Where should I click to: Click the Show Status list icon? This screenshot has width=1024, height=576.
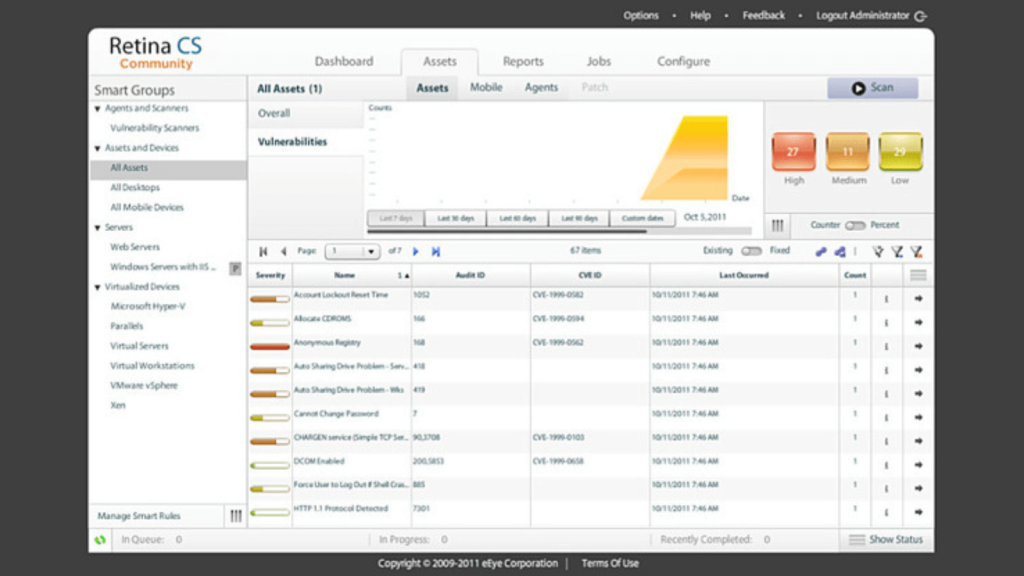(857, 540)
